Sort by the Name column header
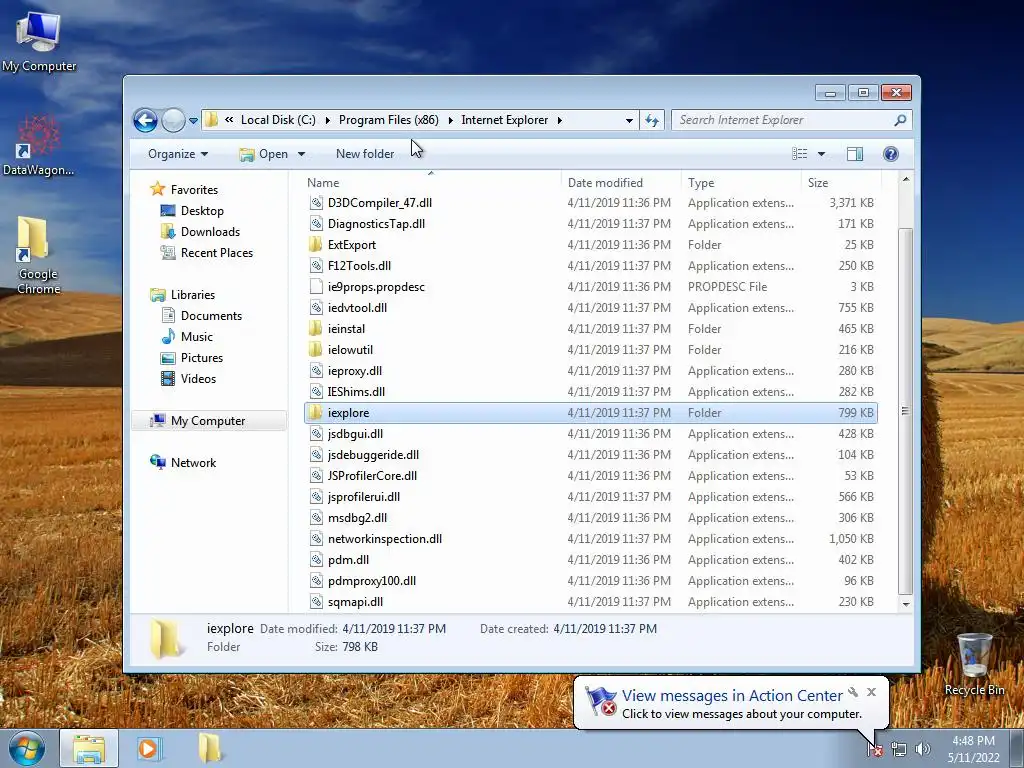The height and width of the screenshot is (768, 1024). tap(430, 183)
